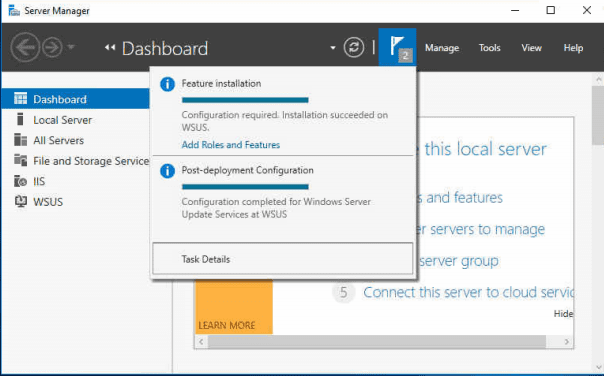The height and width of the screenshot is (376, 604).
Task: Click the horizontal scrollbar right arrow
Action: (x=567, y=342)
